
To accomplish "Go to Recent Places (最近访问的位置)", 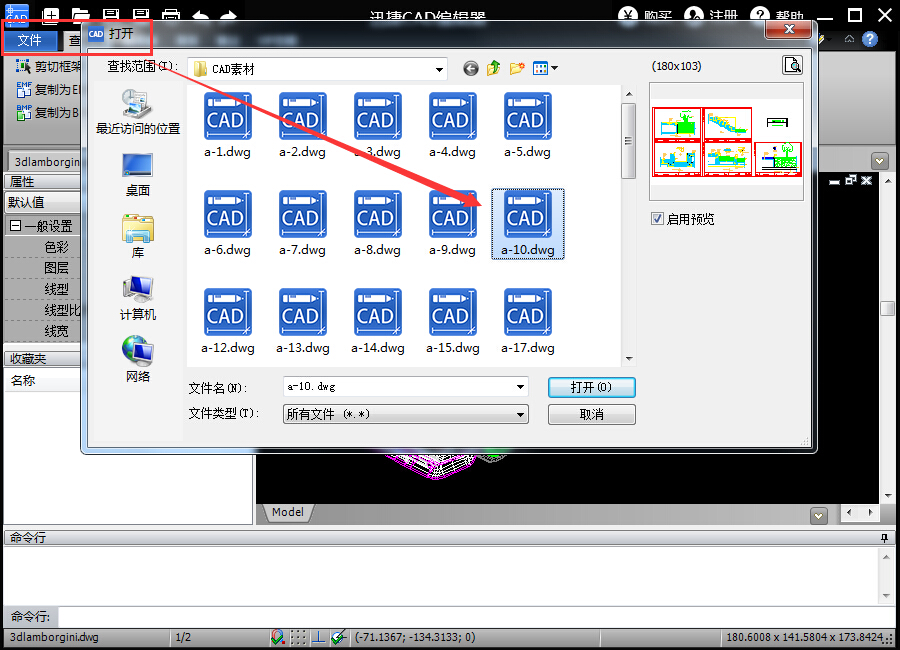I will point(138,113).
